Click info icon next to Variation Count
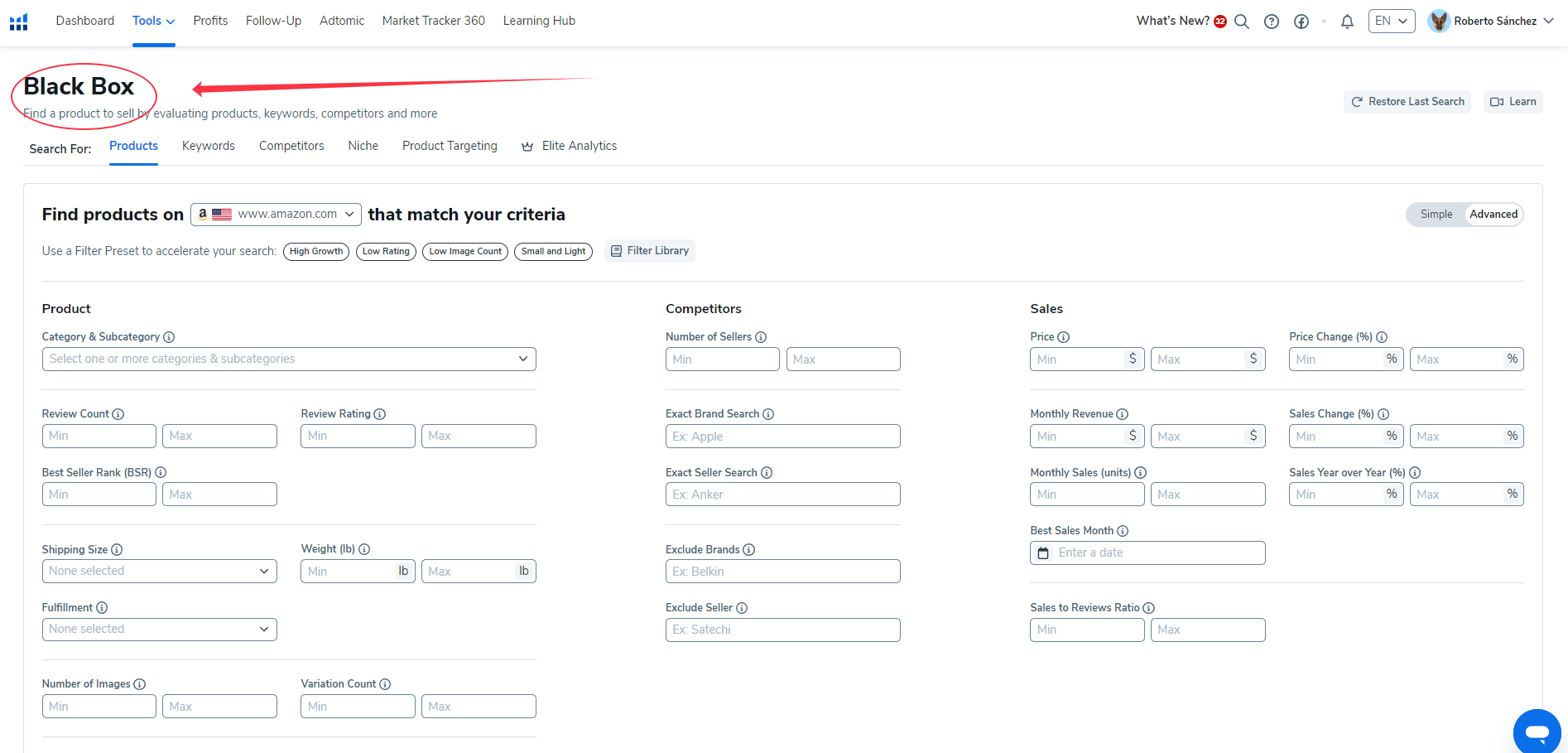1568x753 pixels. pos(385,684)
